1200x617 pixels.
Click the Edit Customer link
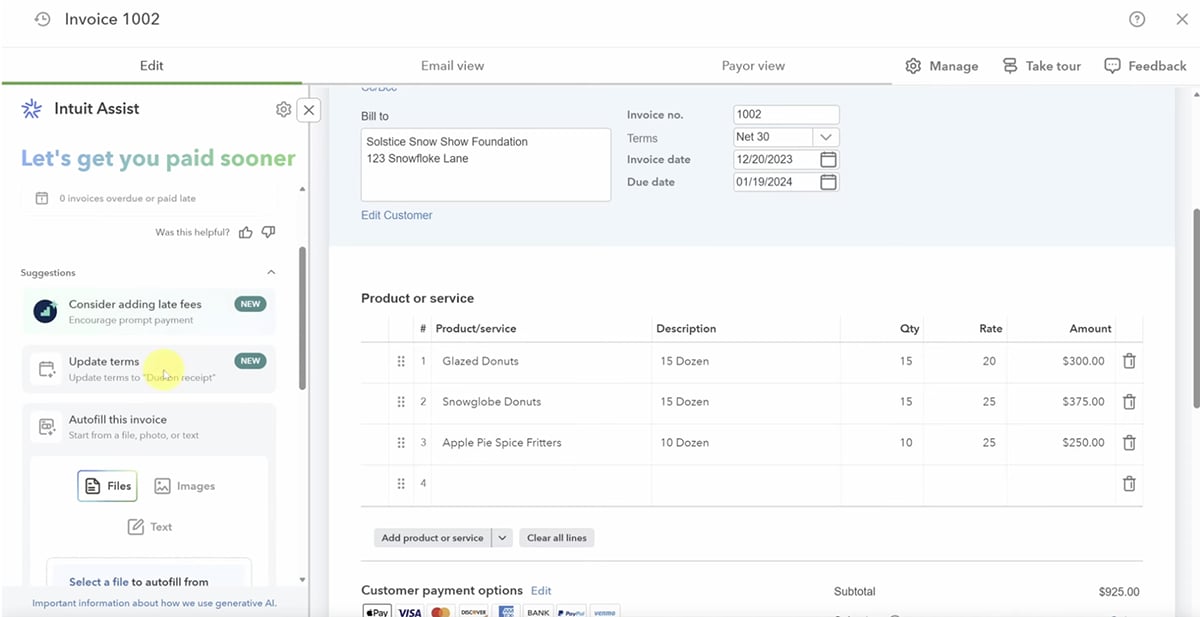click(x=396, y=214)
